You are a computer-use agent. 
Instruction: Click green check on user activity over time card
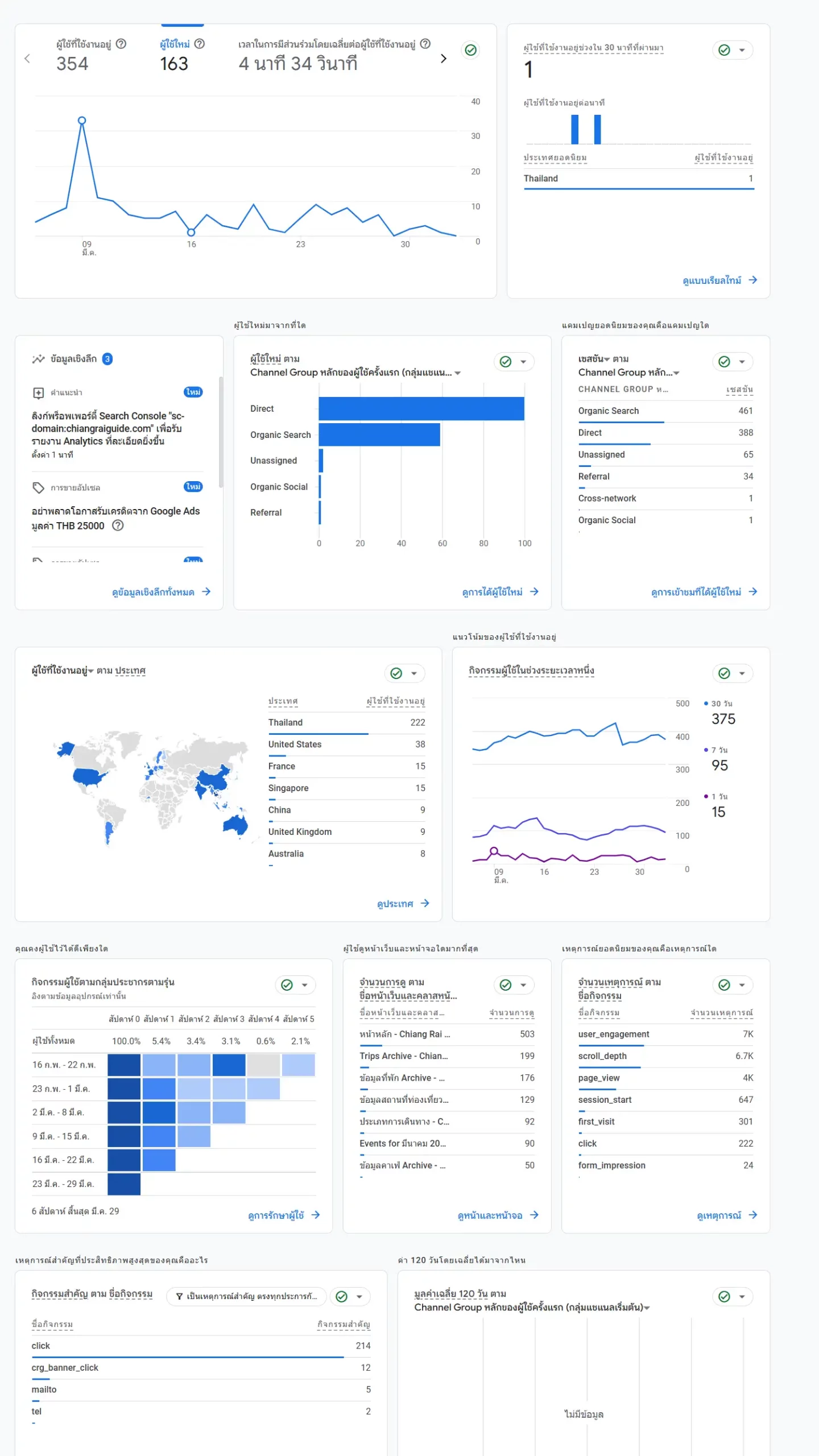tap(724, 673)
